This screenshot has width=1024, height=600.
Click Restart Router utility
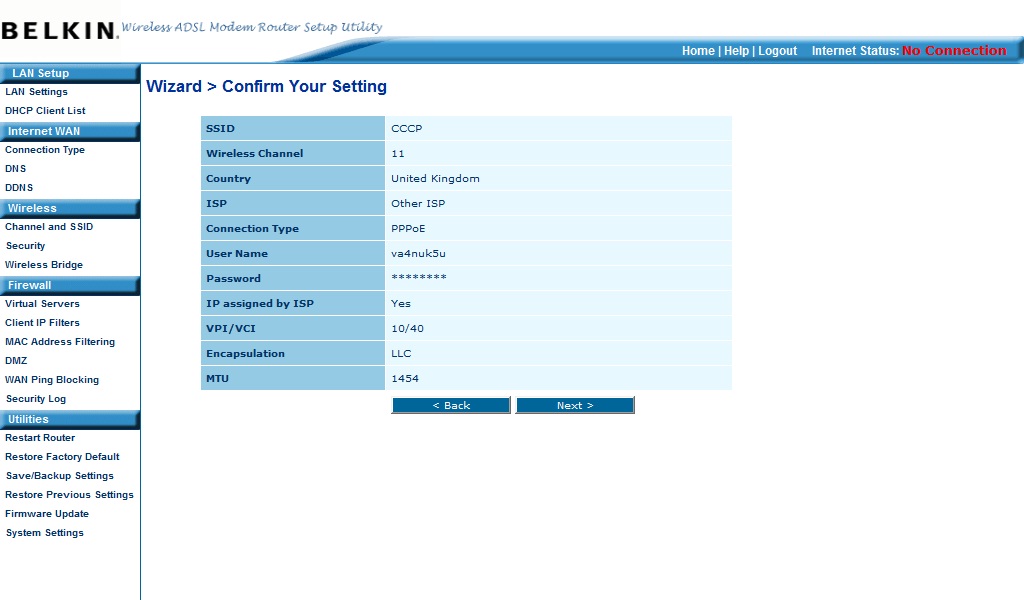(x=40, y=438)
